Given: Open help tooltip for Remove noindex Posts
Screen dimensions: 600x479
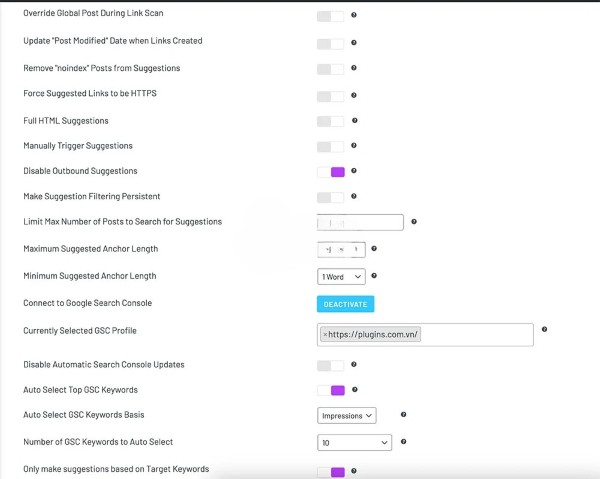Looking at the screenshot, I should pyautogui.click(x=354, y=69).
